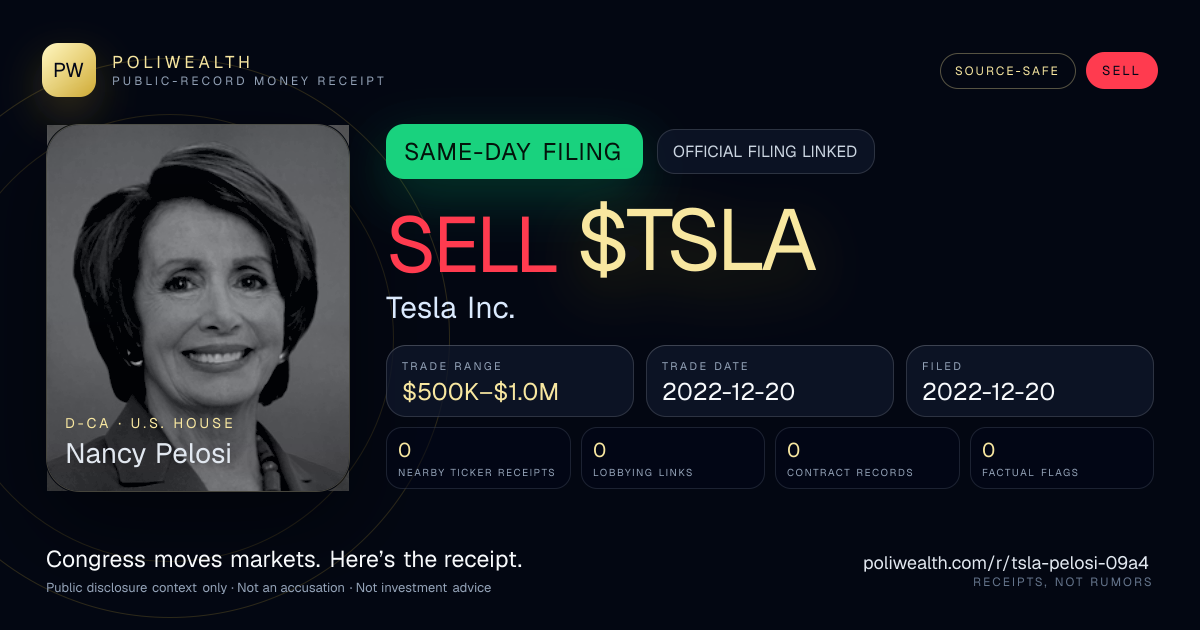Open the Nearby Ticker Receipts counter
The width and height of the screenshot is (1200, 630).
tap(478, 458)
